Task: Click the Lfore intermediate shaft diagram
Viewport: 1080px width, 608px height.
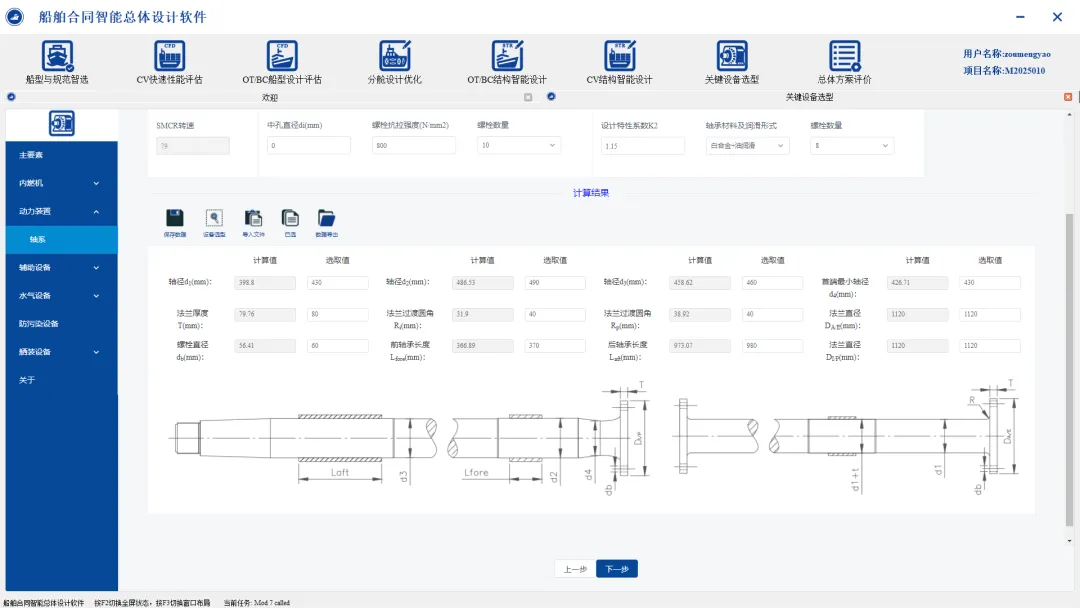Action: (548, 439)
